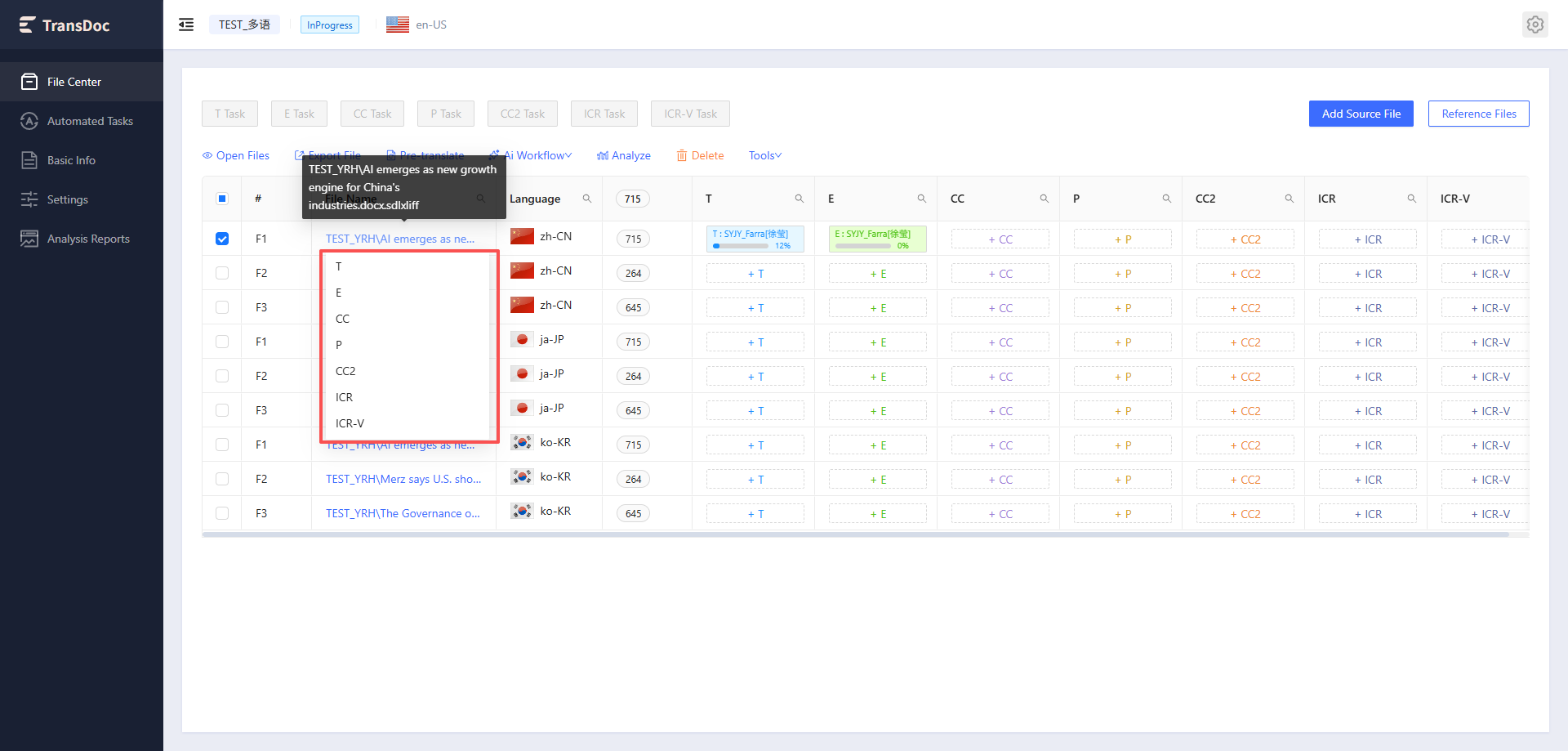Click the InProgress status tag
This screenshot has height=751, width=1568.
click(330, 25)
